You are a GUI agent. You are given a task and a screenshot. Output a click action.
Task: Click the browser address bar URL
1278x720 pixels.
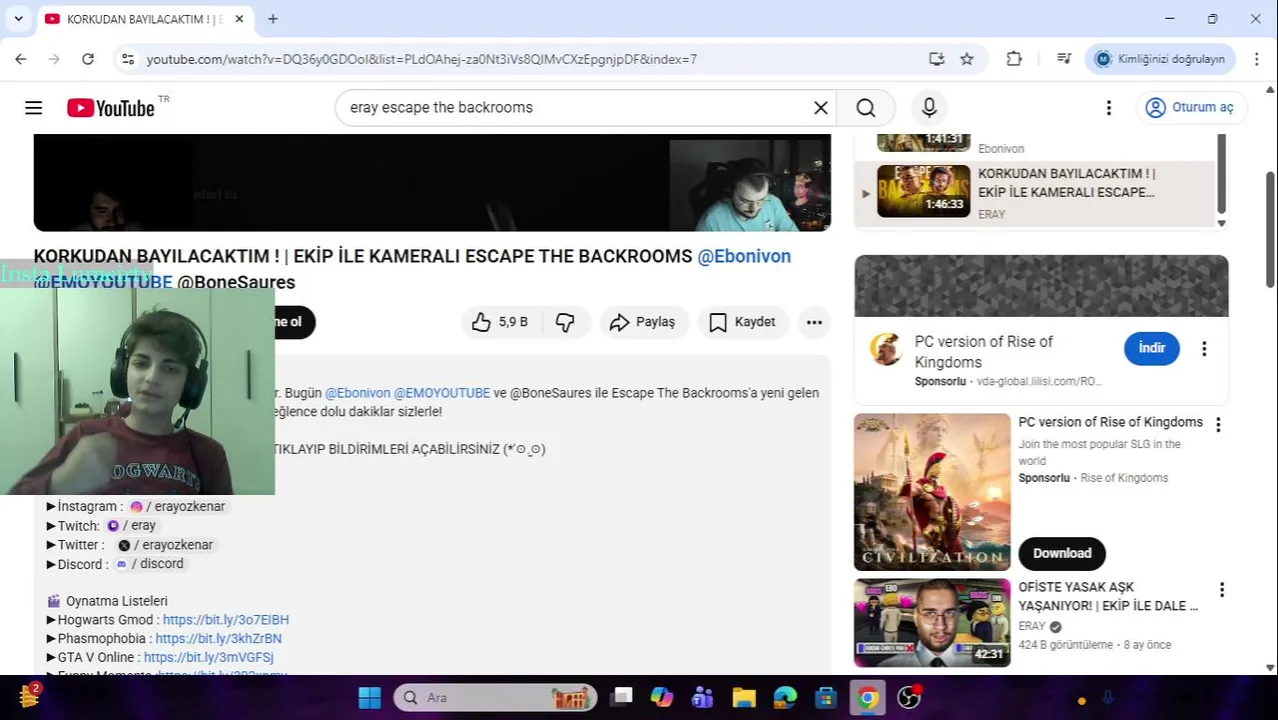click(x=421, y=59)
